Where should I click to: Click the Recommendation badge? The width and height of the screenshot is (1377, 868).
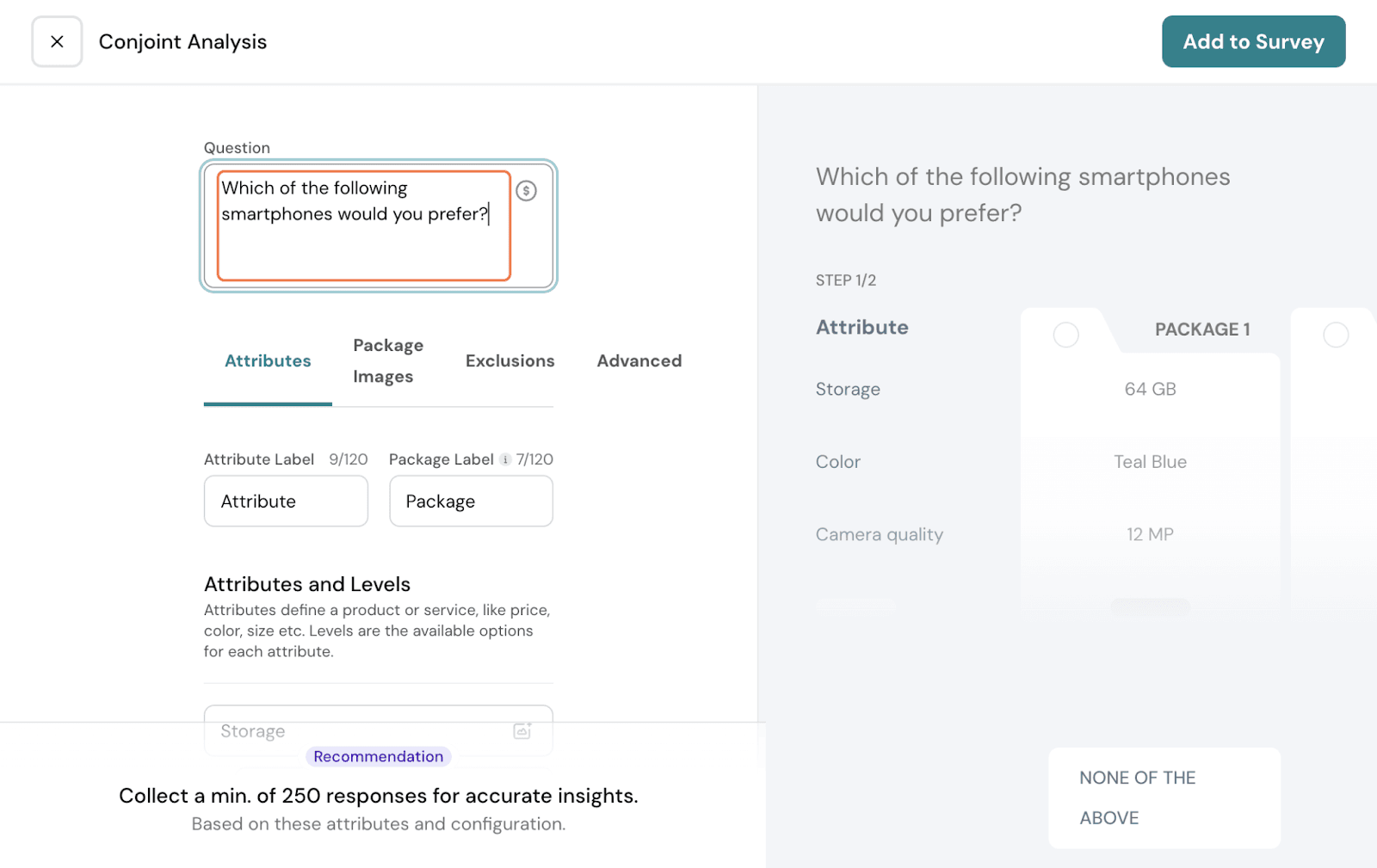click(x=378, y=756)
